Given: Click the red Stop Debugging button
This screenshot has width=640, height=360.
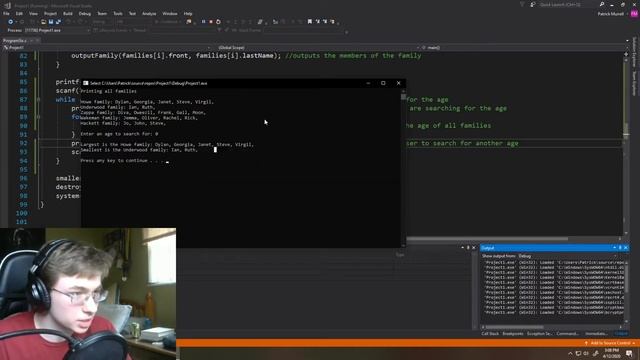Looking at the screenshot, I should click(211, 22).
